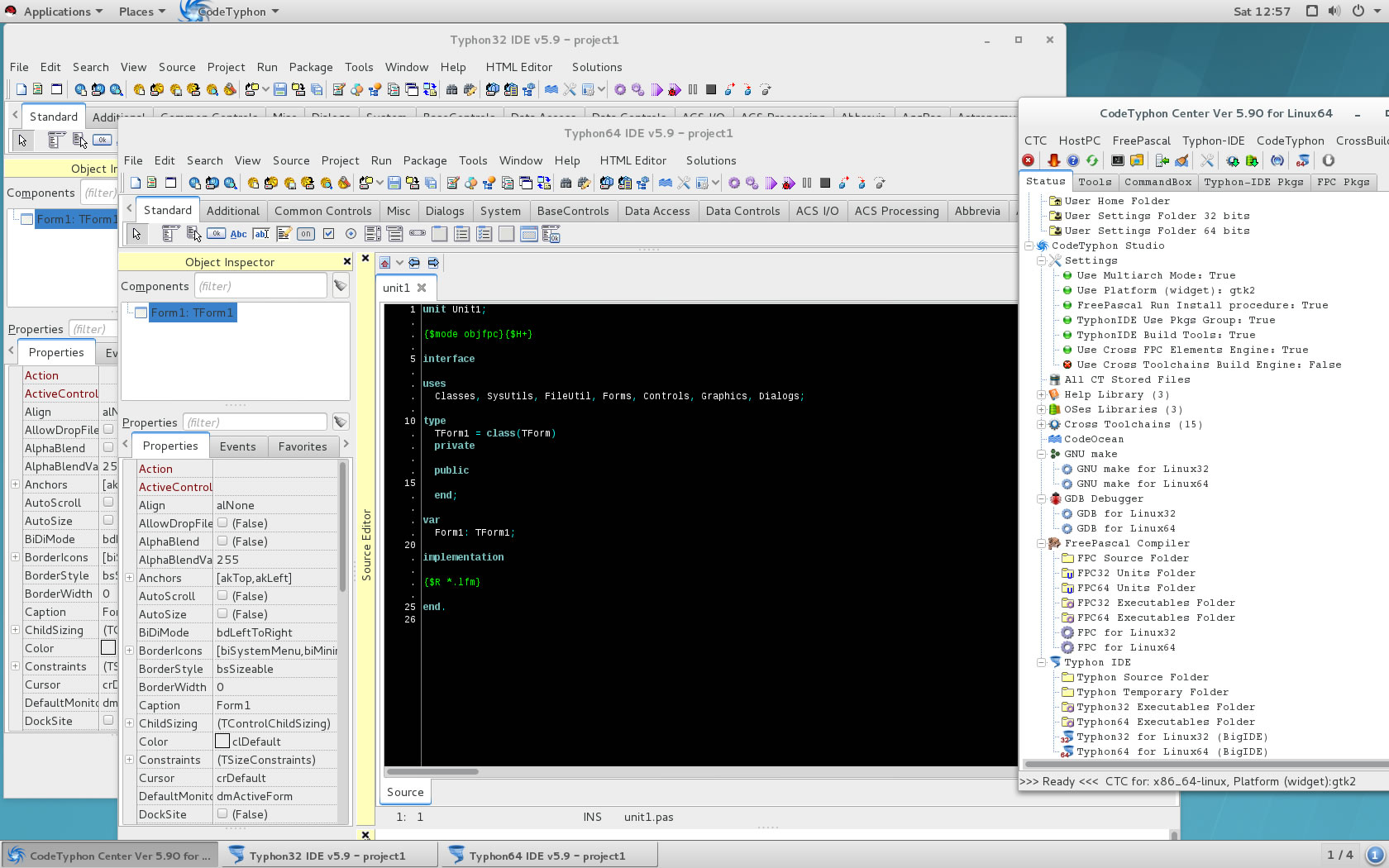Select TCheckBox component in Typhon64 palette

coord(328,234)
